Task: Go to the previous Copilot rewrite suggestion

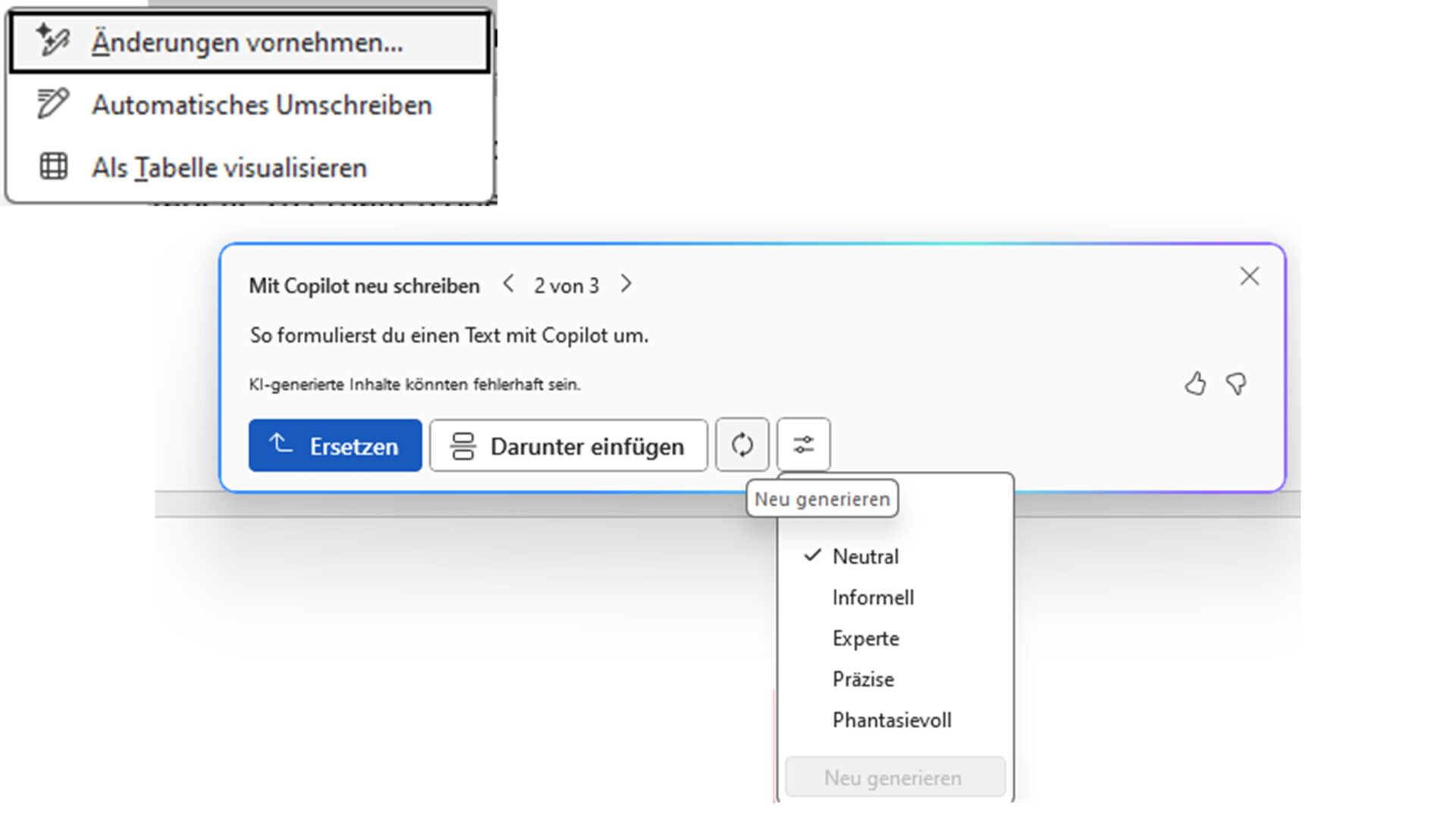Action: (509, 284)
